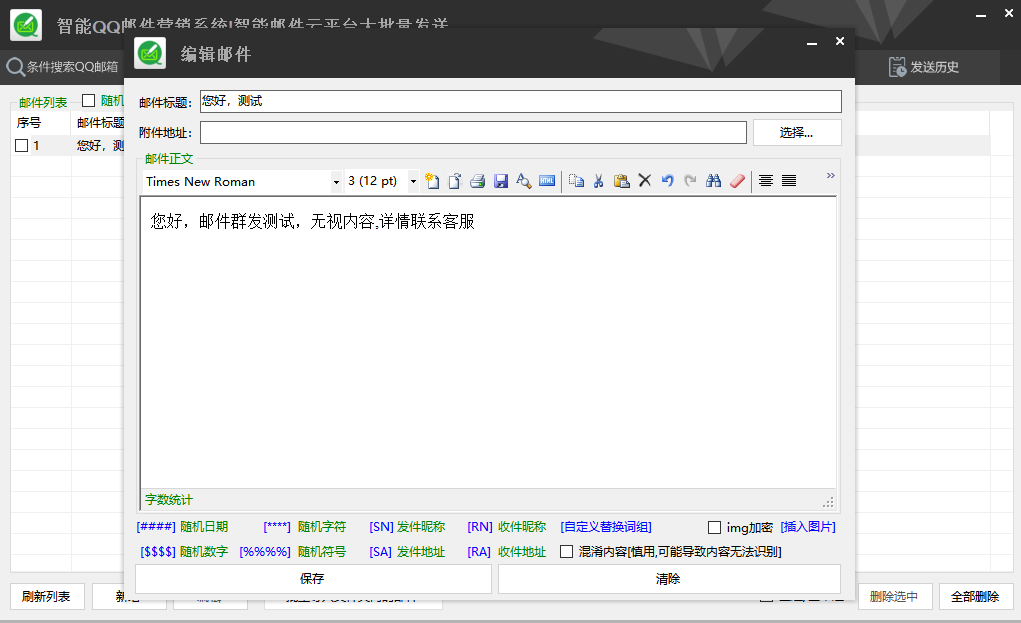Click the 附件地址 input field

coord(473,132)
